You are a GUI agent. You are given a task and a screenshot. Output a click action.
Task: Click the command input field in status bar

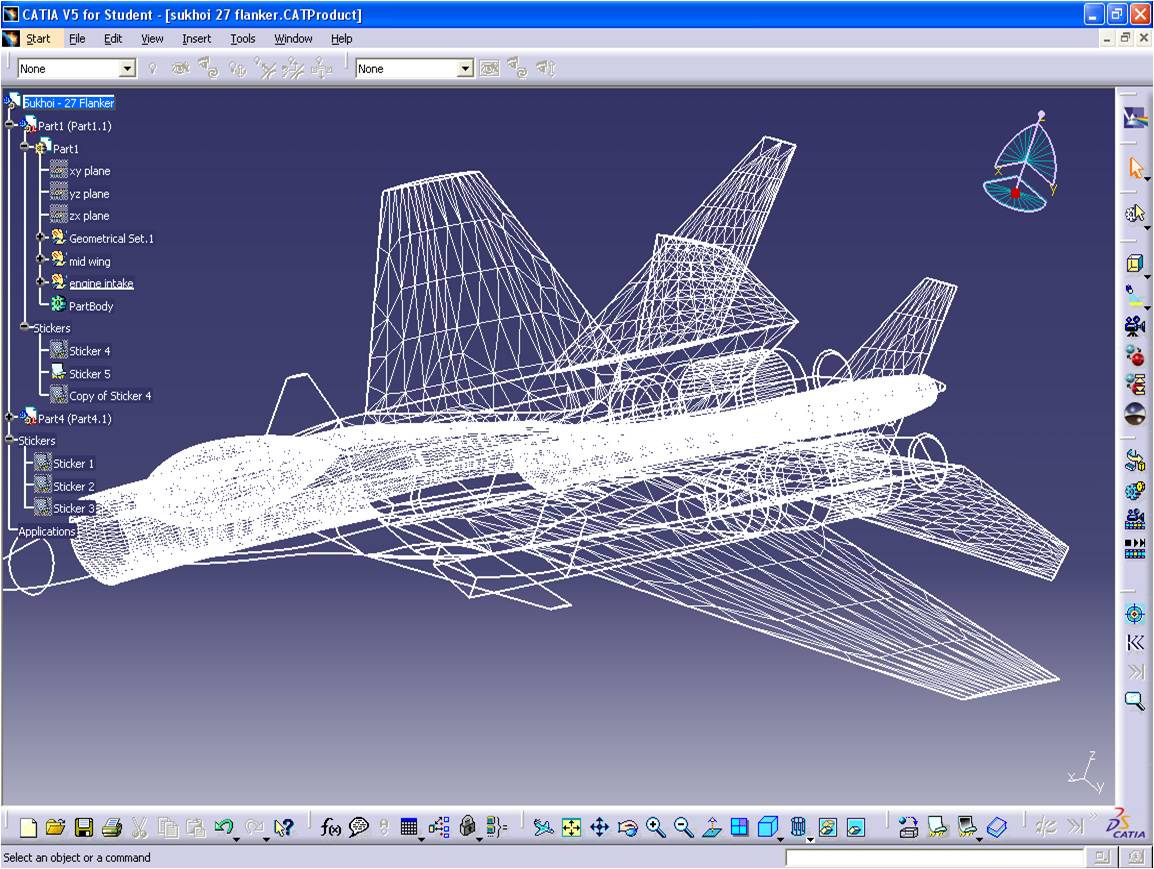click(x=933, y=857)
